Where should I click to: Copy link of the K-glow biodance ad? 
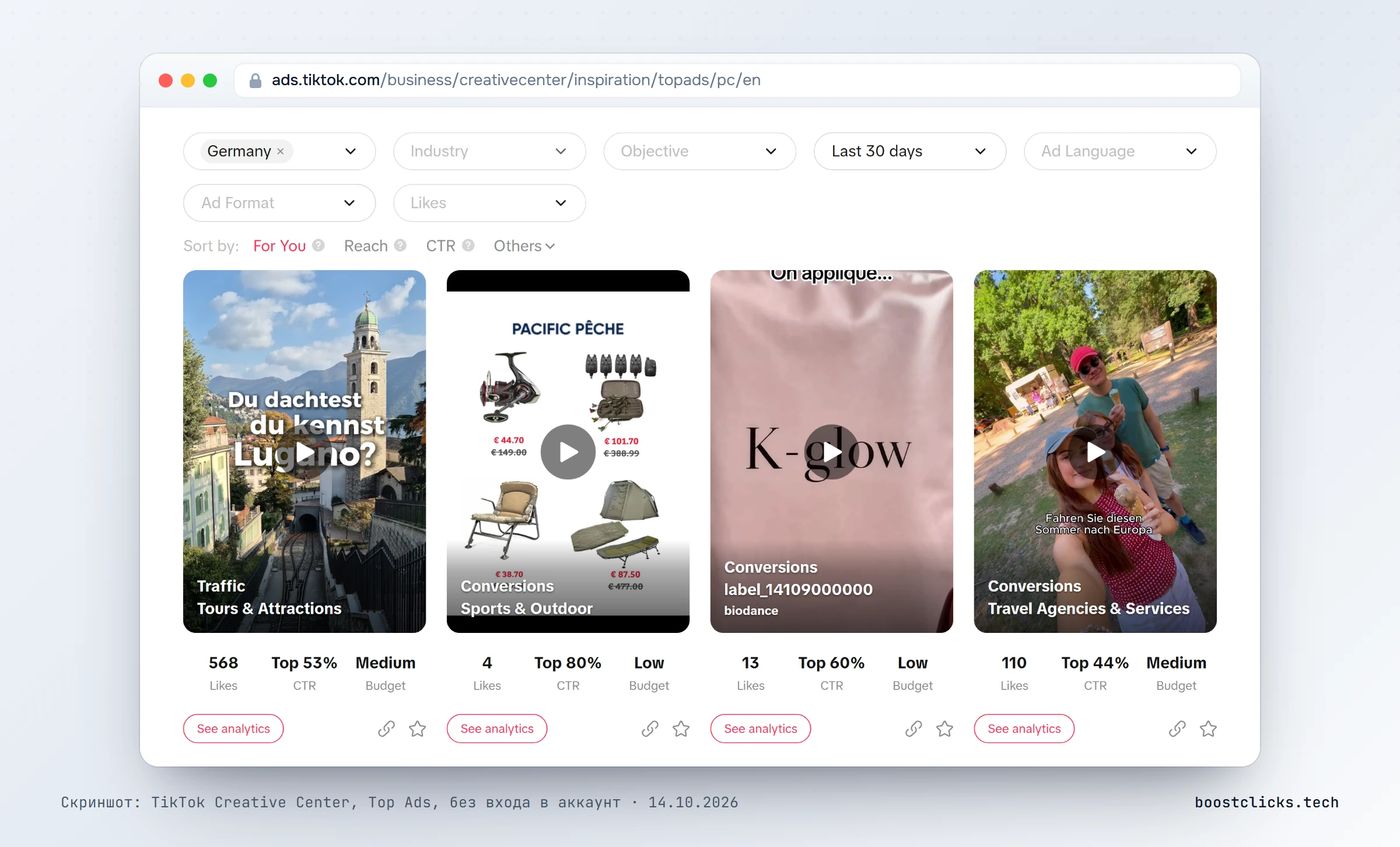[x=914, y=729]
